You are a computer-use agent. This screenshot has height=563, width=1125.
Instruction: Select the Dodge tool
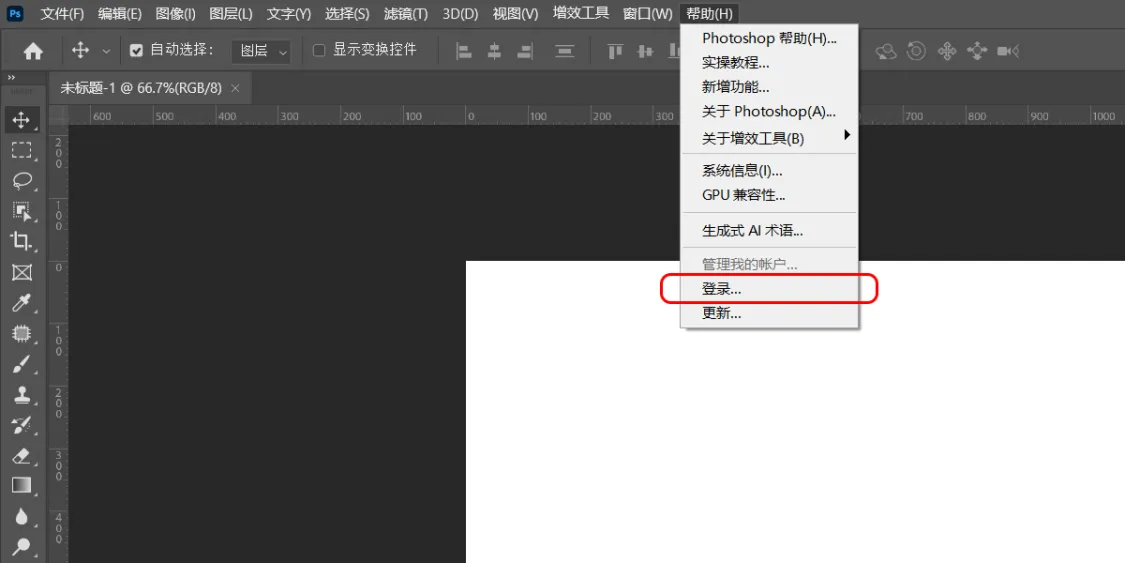click(x=22, y=547)
